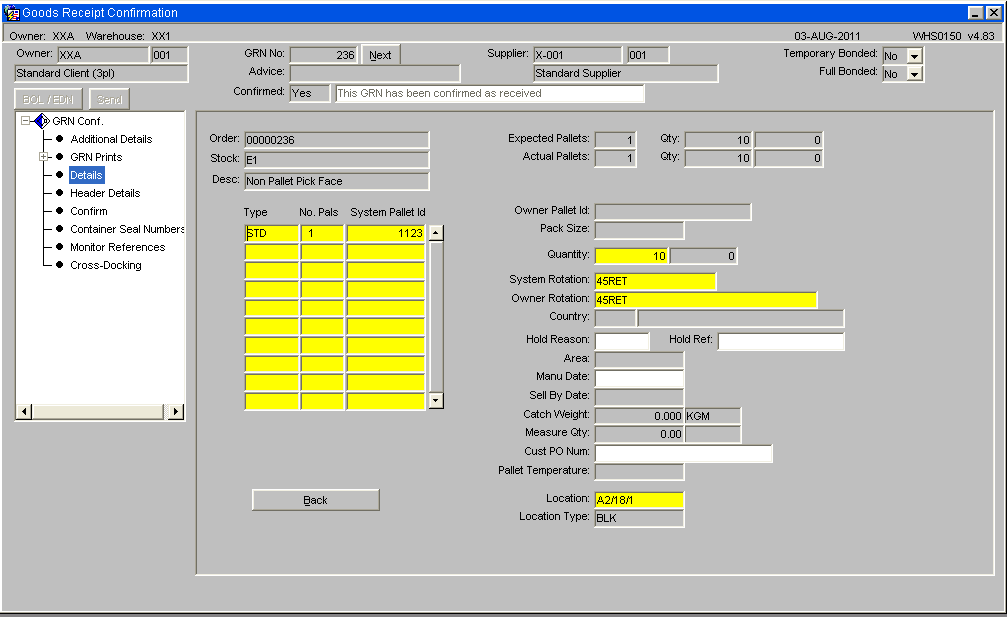Image resolution: width=1007 pixels, height=617 pixels.
Task: Click the KGM unit field
Action: (x=713, y=416)
